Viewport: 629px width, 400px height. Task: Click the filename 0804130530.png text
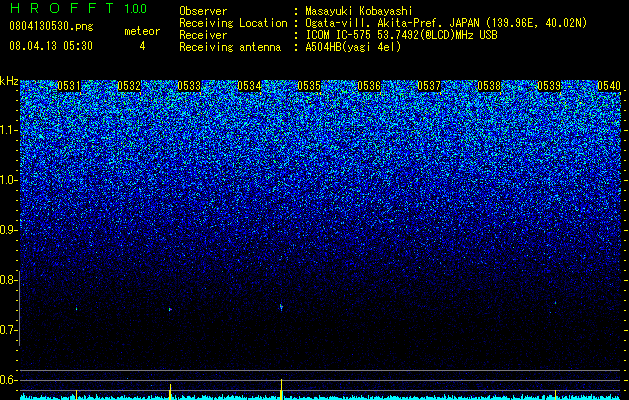tap(51, 26)
